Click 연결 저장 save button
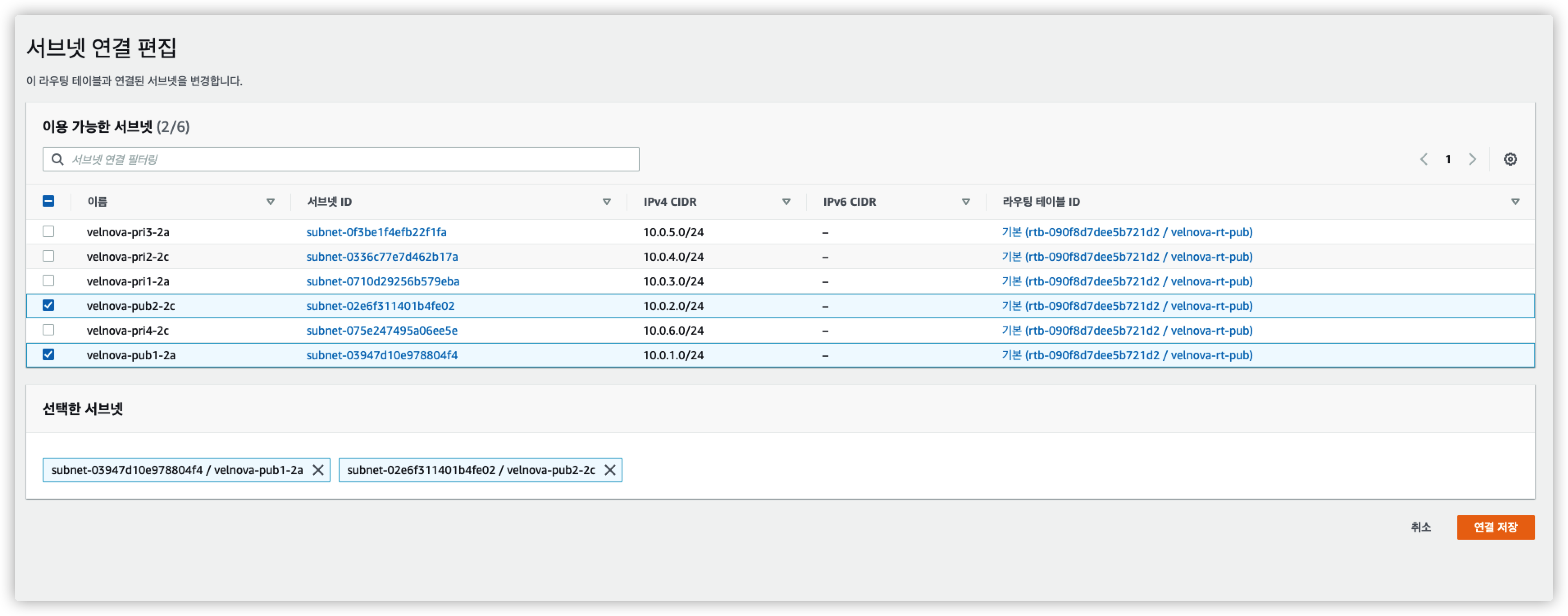Viewport: 1568px width, 616px height. [x=1495, y=527]
